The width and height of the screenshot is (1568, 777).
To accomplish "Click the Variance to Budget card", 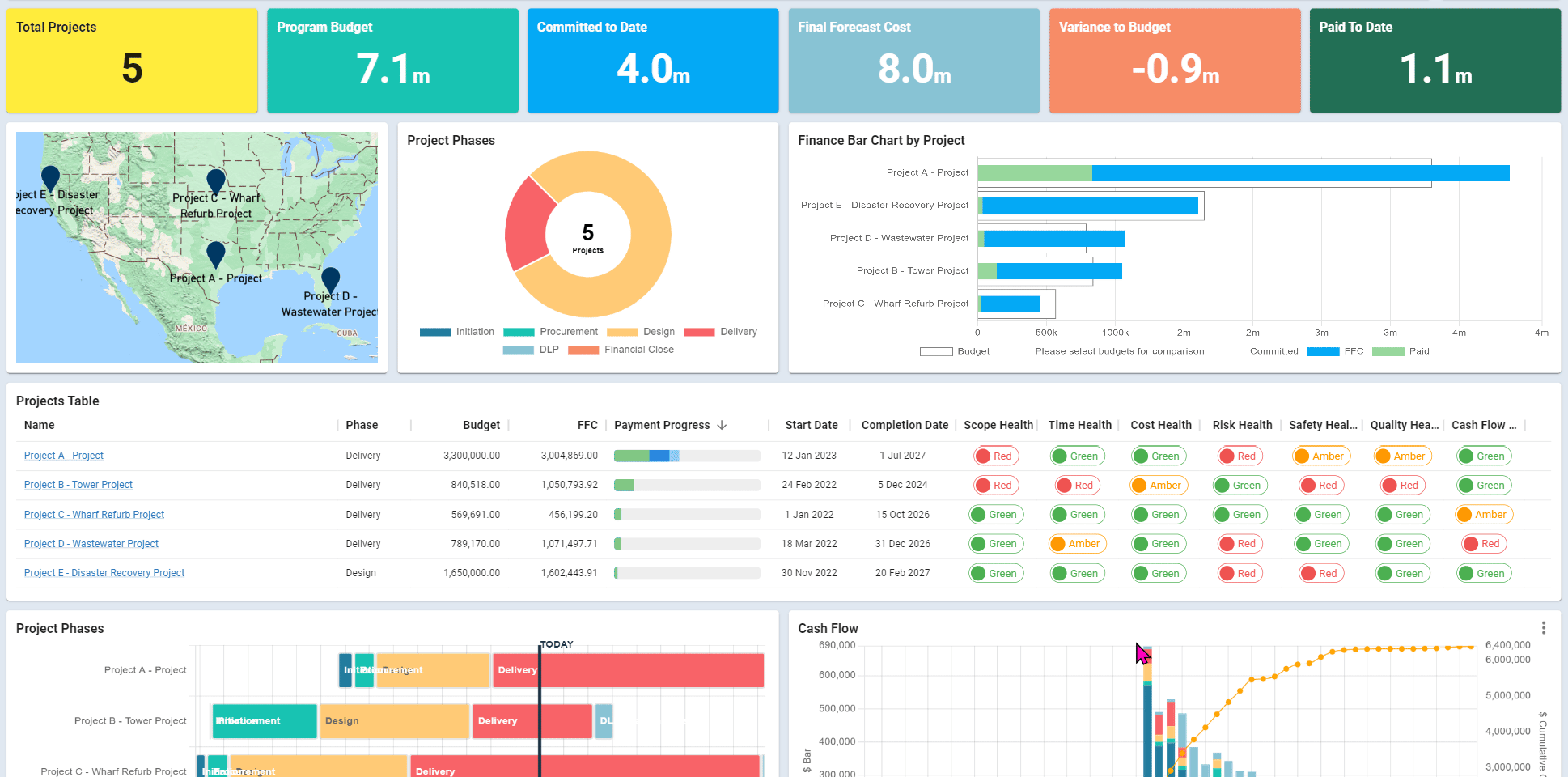I will [x=1175, y=61].
